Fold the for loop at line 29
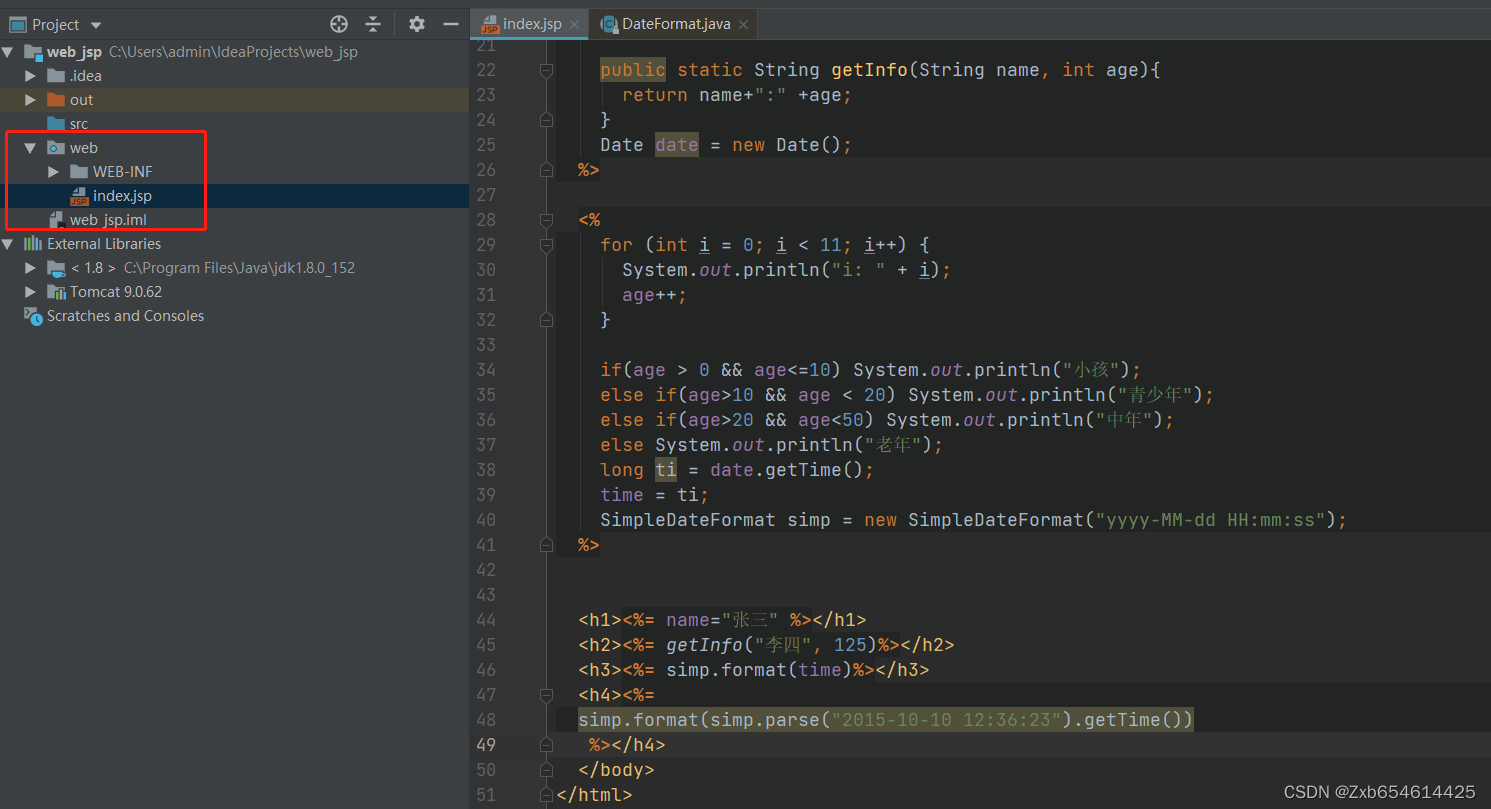1491x809 pixels. click(x=546, y=245)
